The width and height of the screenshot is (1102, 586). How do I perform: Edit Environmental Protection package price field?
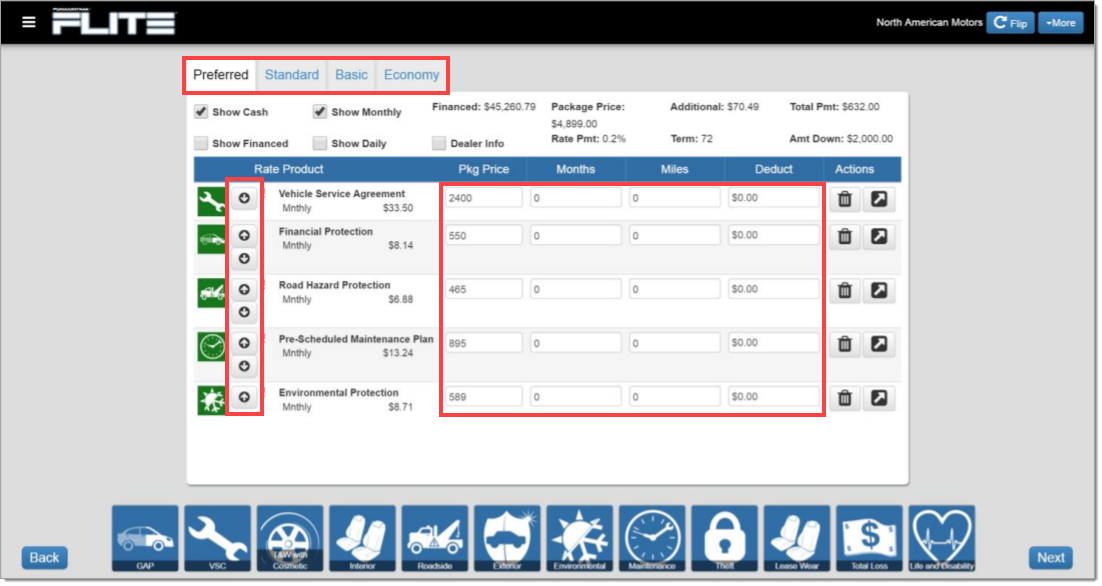click(484, 396)
